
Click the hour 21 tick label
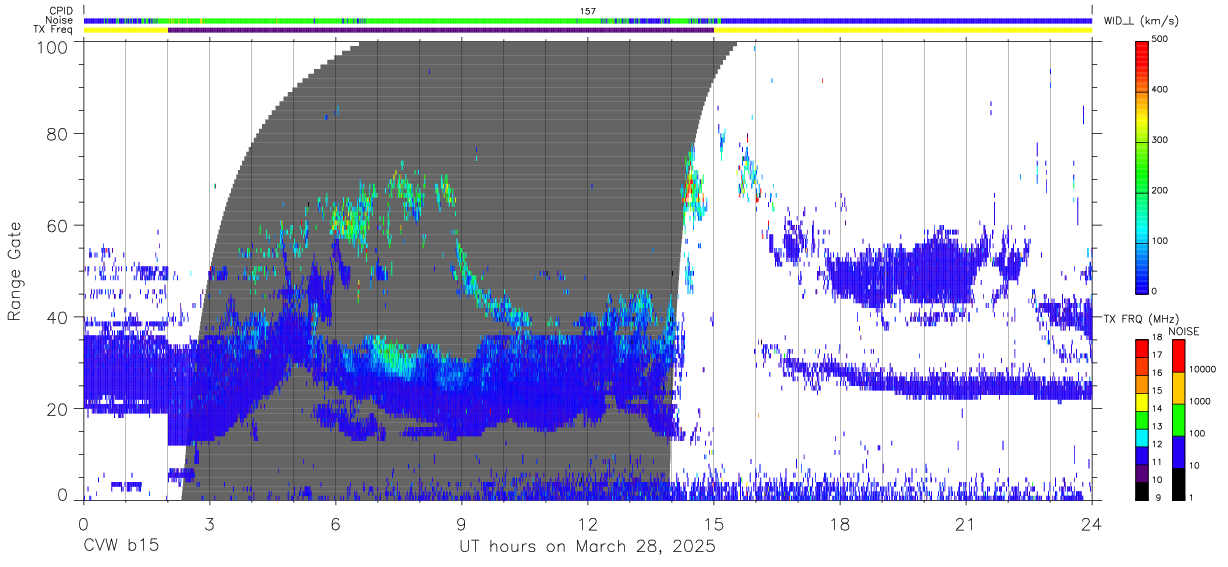(966, 524)
